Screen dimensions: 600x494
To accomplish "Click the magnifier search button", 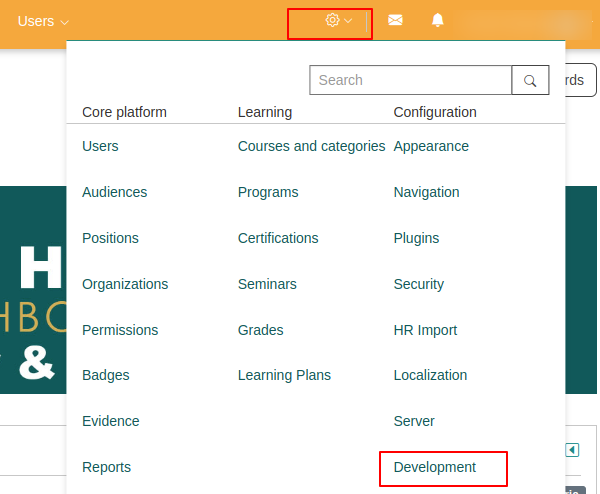I will pyautogui.click(x=530, y=80).
